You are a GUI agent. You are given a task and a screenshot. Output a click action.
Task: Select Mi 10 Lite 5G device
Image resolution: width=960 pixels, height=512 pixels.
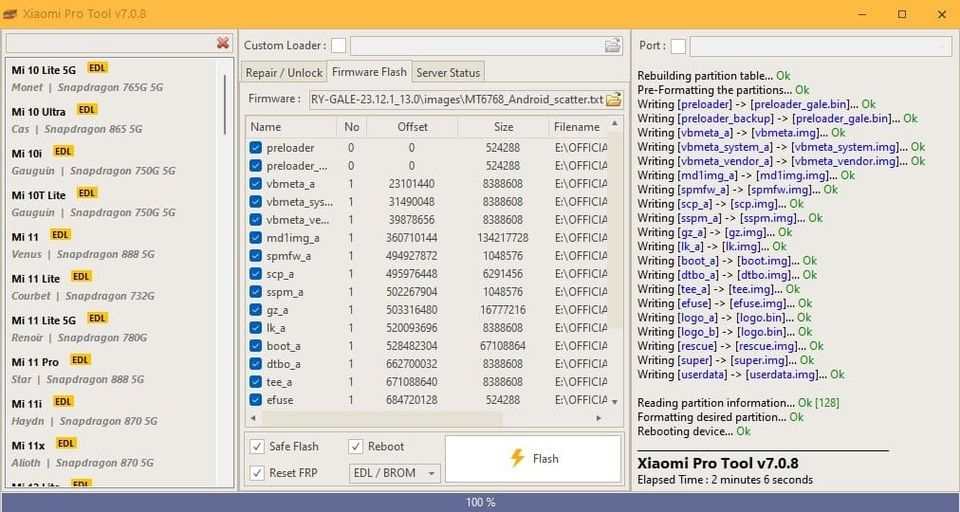coord(113,78)
